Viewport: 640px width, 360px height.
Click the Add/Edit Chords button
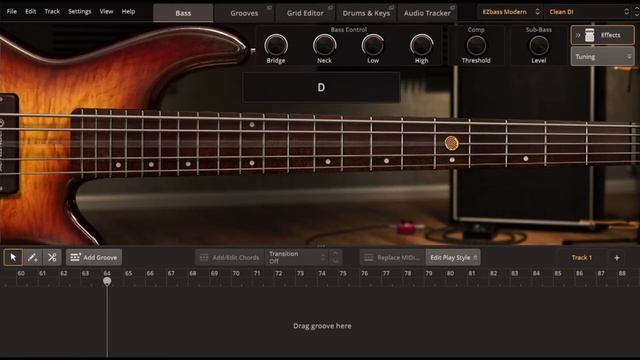[x=230, y=258]
